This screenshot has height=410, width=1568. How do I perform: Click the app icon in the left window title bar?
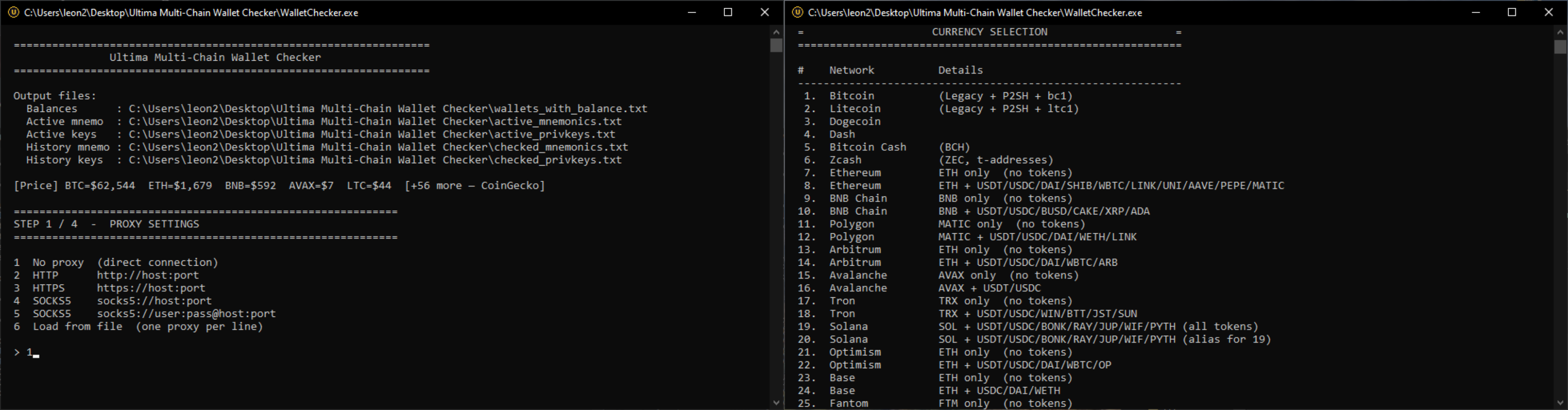coord(14,12)
